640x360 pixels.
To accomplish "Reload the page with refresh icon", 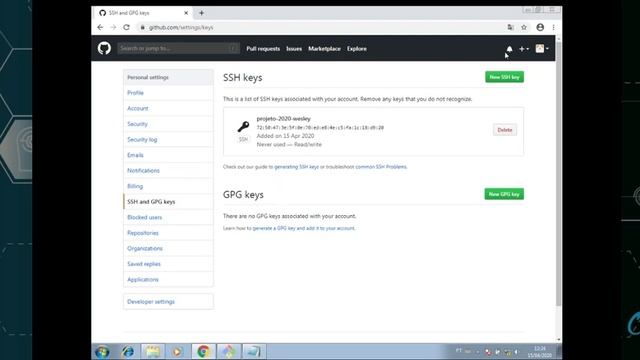I will 127,27.
